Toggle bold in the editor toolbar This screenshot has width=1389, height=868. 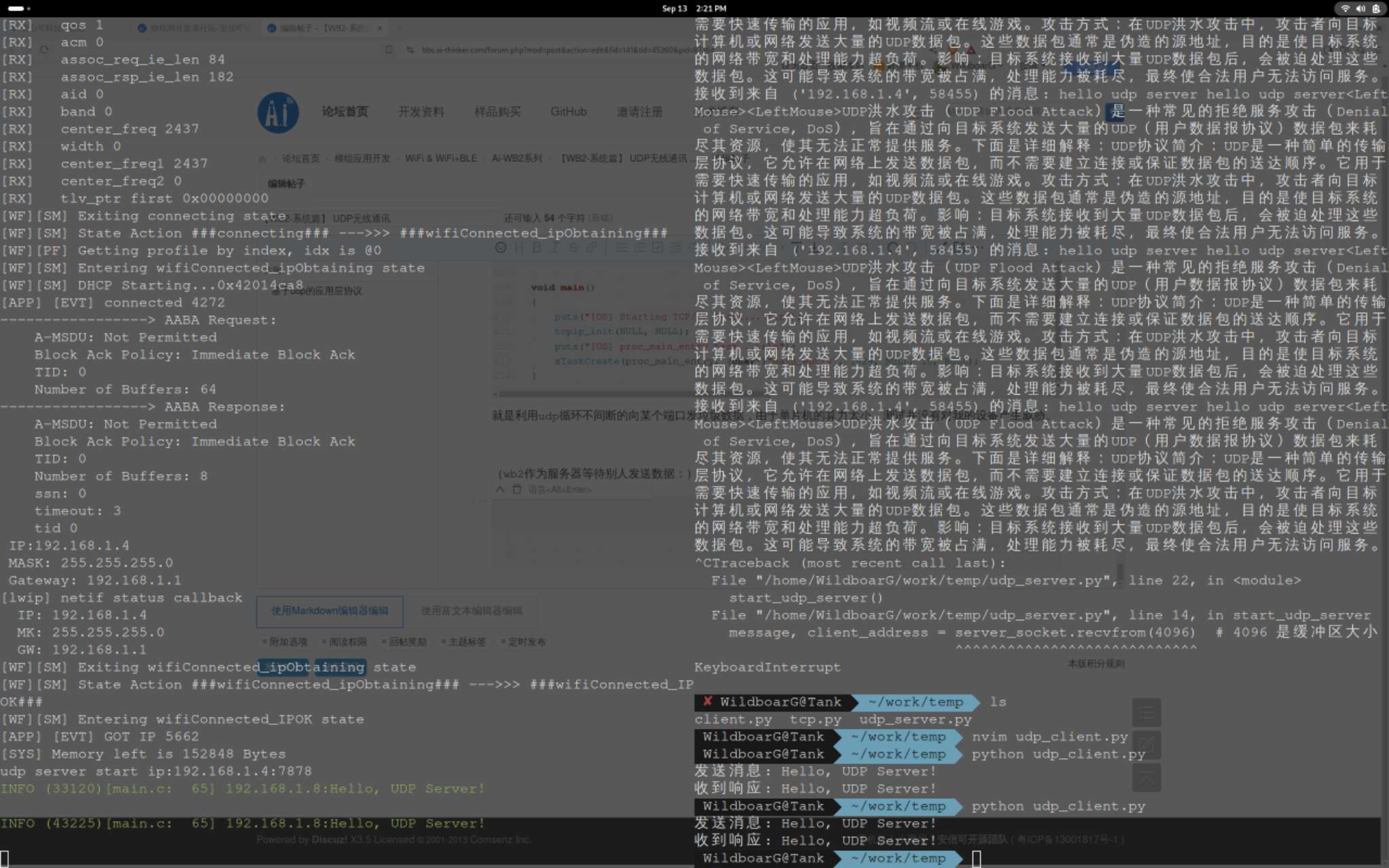pyautogui.click(x=536, y=248)
